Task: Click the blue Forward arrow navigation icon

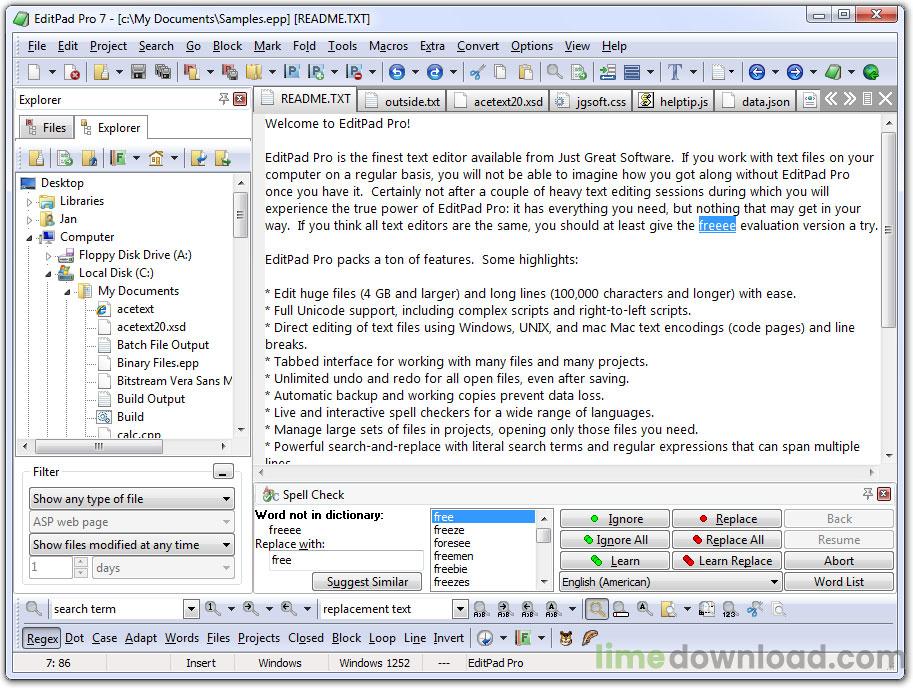Action: [x=794, y=72]
